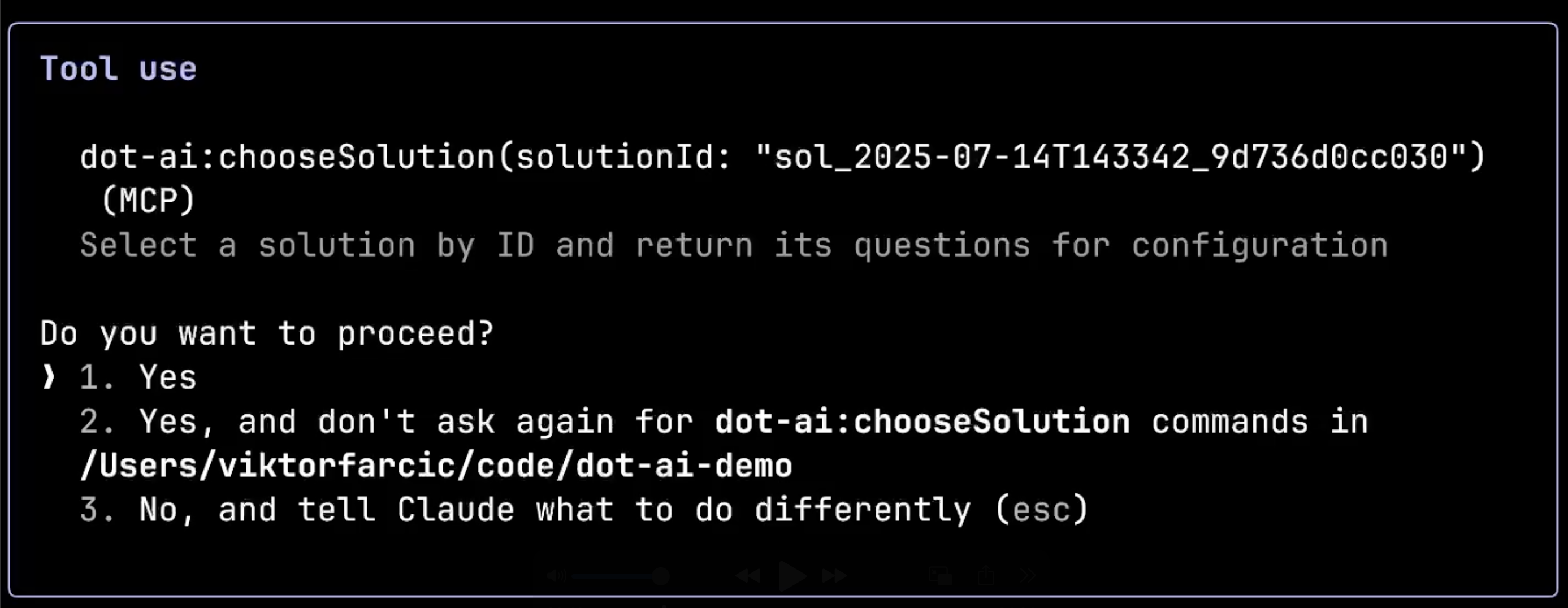This screenshot has height=608, width=1568.
Task: Select option 1. Yes
Action: click(x=138, y=377)
